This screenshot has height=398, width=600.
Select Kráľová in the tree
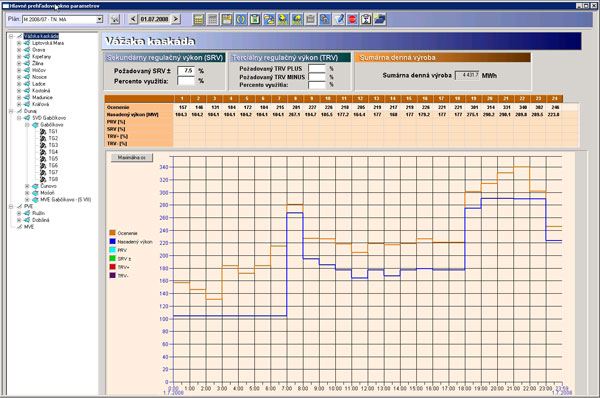tap(41, 104)
